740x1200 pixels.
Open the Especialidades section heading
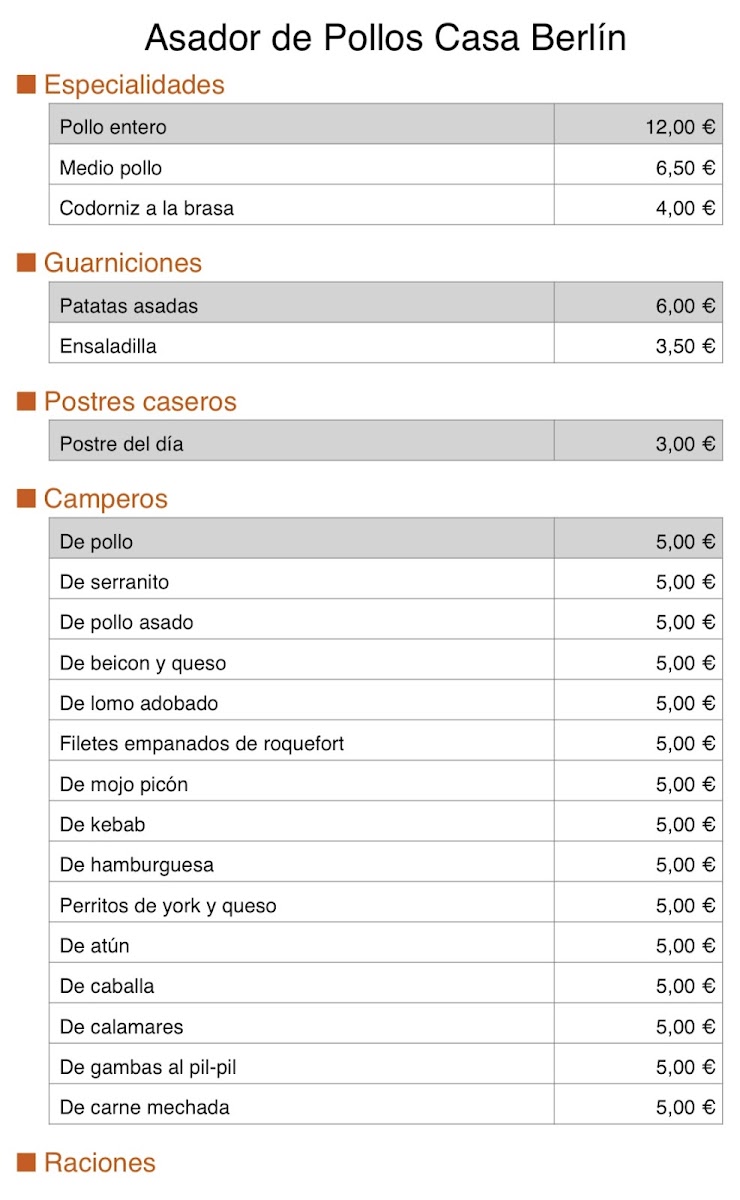pos(134,85)
